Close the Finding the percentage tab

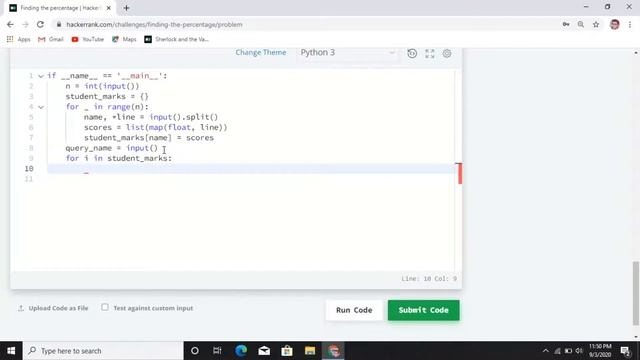point(109,8)
